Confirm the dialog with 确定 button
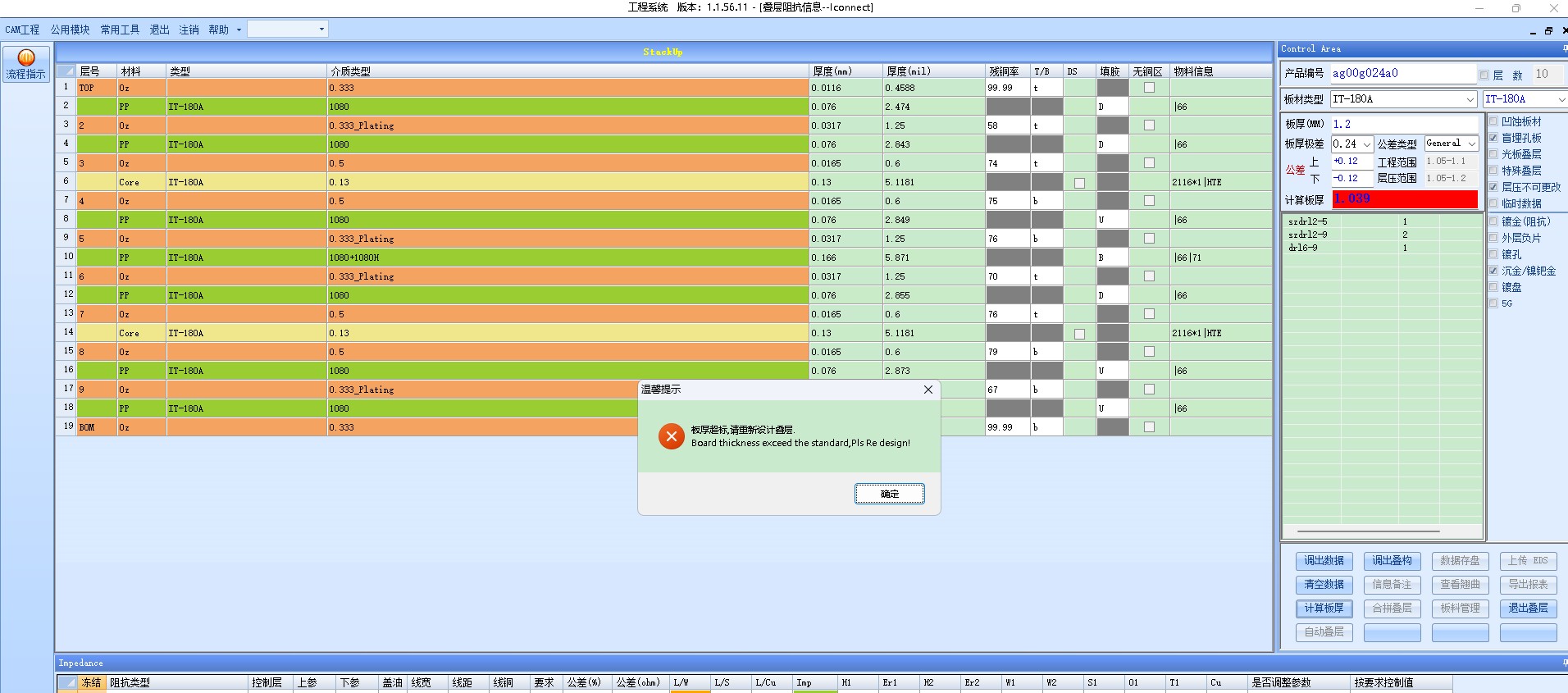The width and height of the screenshot is (1568, 693). (890, 494)
